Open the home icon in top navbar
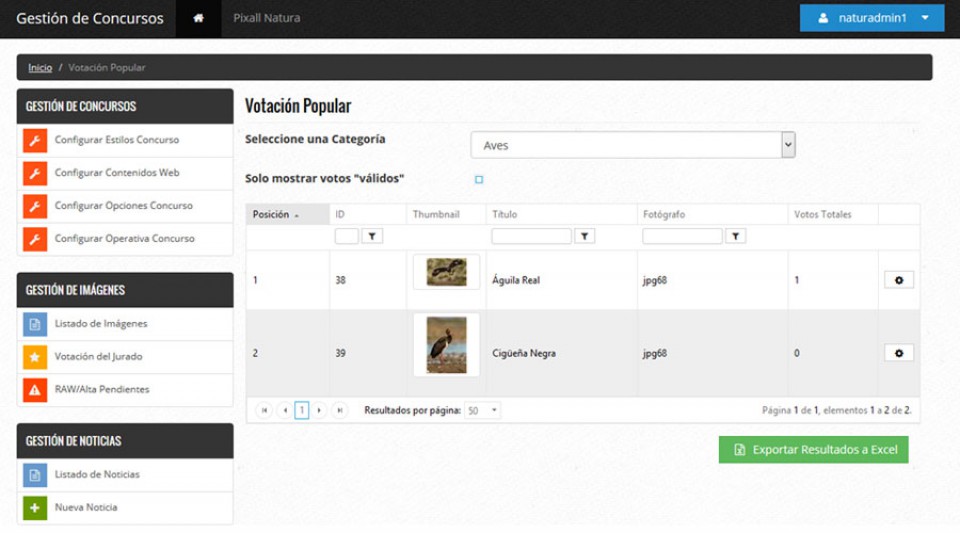This screenshot has width=960, height=533. [198, 18]
